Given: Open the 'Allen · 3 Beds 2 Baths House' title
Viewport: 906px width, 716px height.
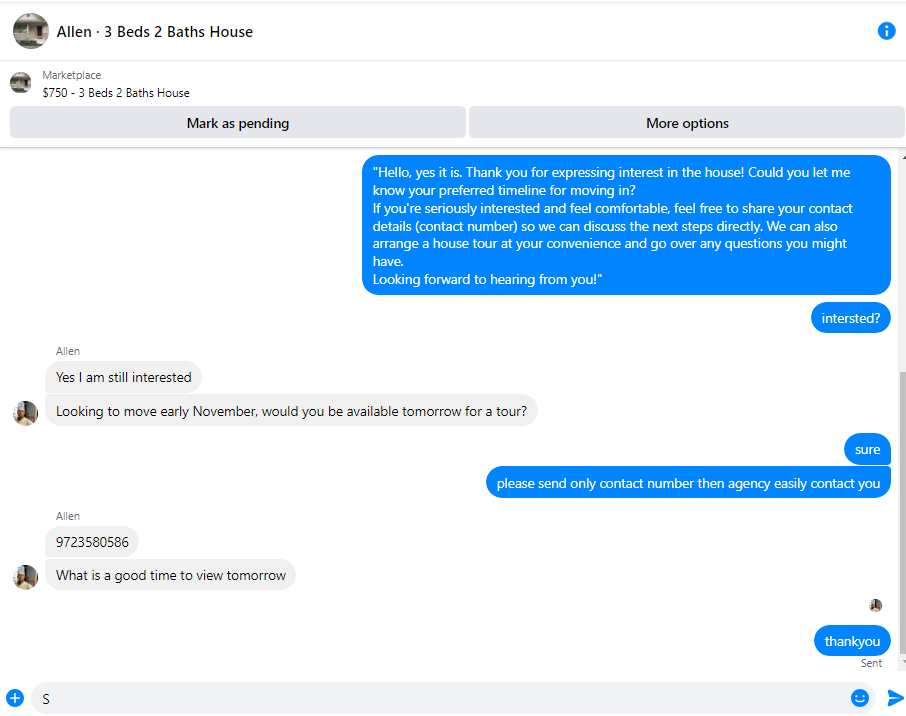Looking at the screenshot, I should pos(154,32).
